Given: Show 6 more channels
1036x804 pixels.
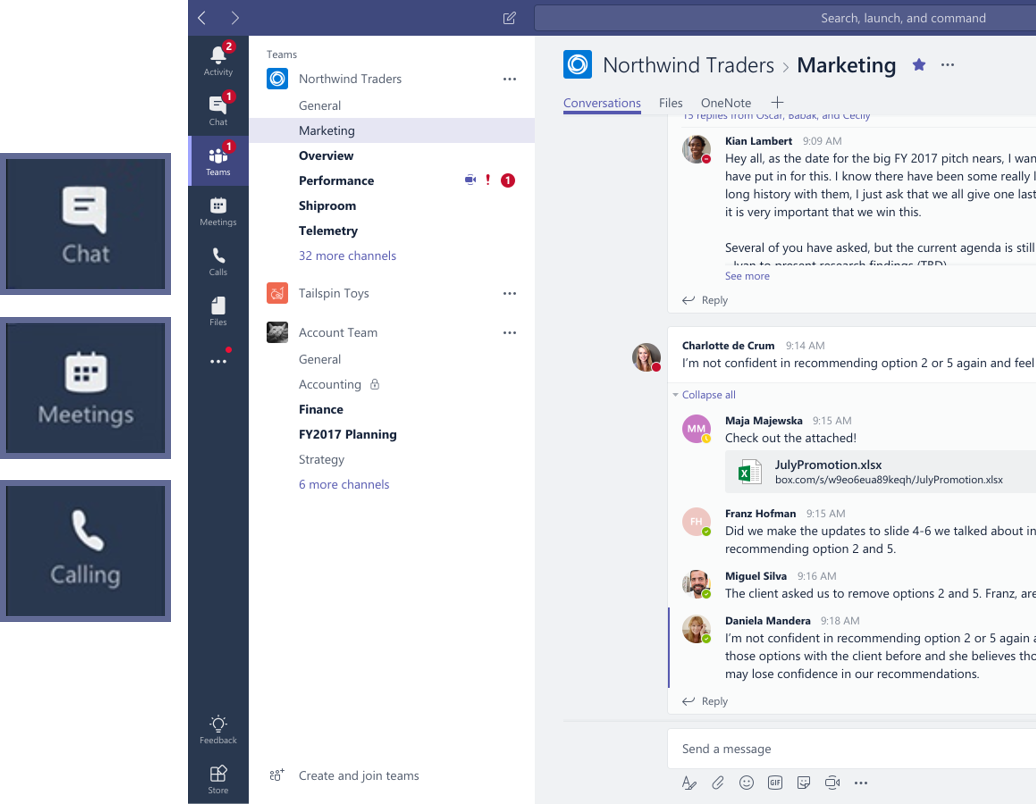Looking at the screenshot, I should point(344,484).
